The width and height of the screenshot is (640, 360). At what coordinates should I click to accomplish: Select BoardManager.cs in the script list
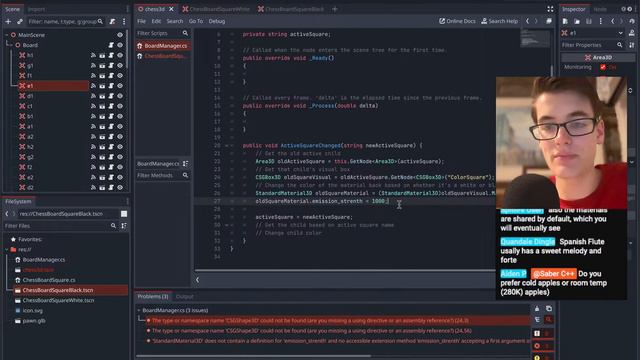point(162,46)
